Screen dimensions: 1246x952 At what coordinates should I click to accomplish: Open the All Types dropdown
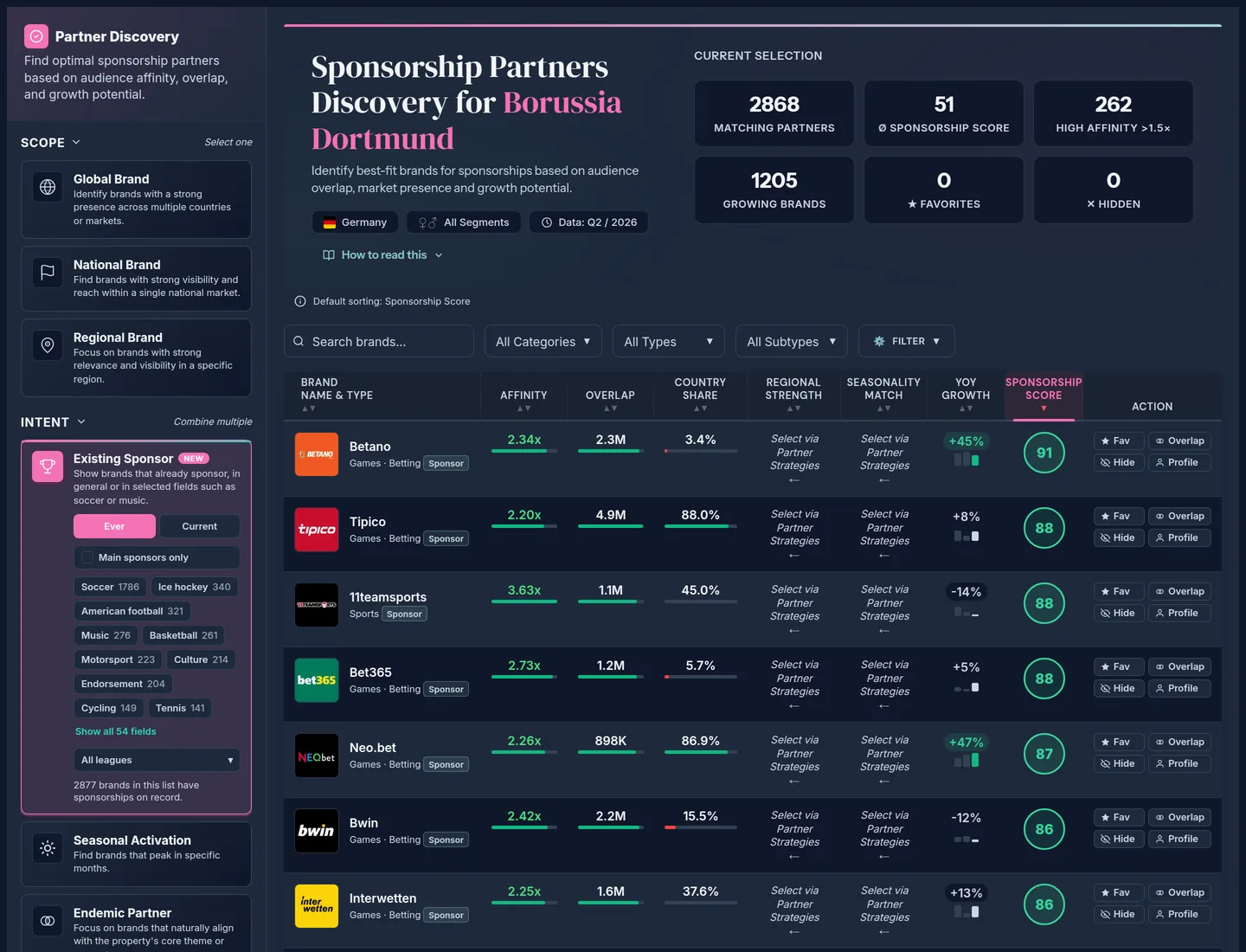tap(669, 341)
